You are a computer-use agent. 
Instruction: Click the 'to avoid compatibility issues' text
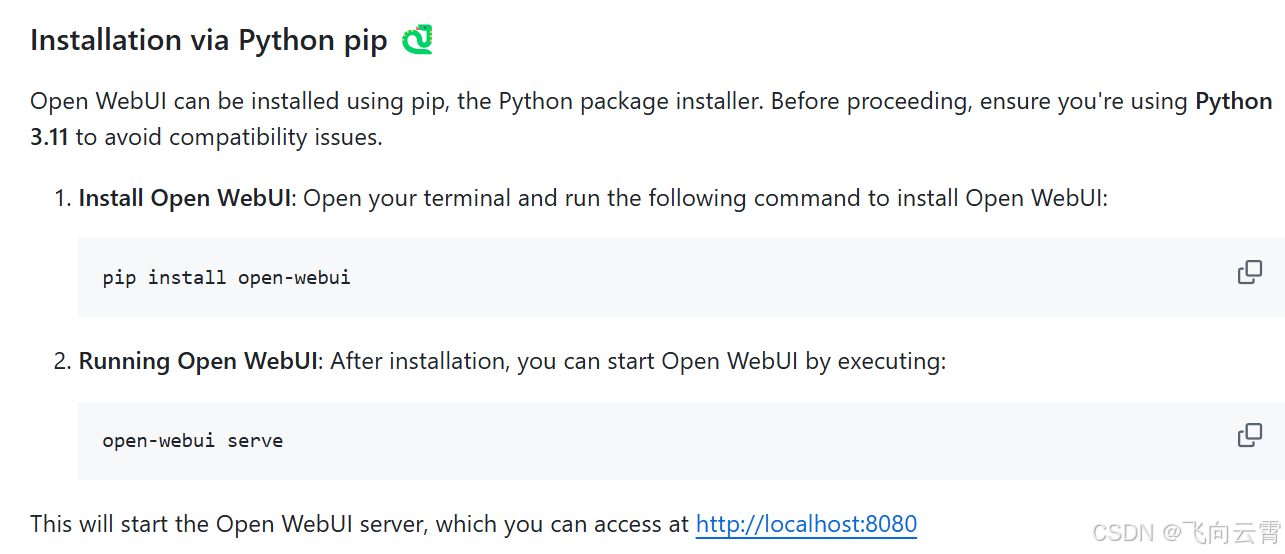(x=229, y=137)
